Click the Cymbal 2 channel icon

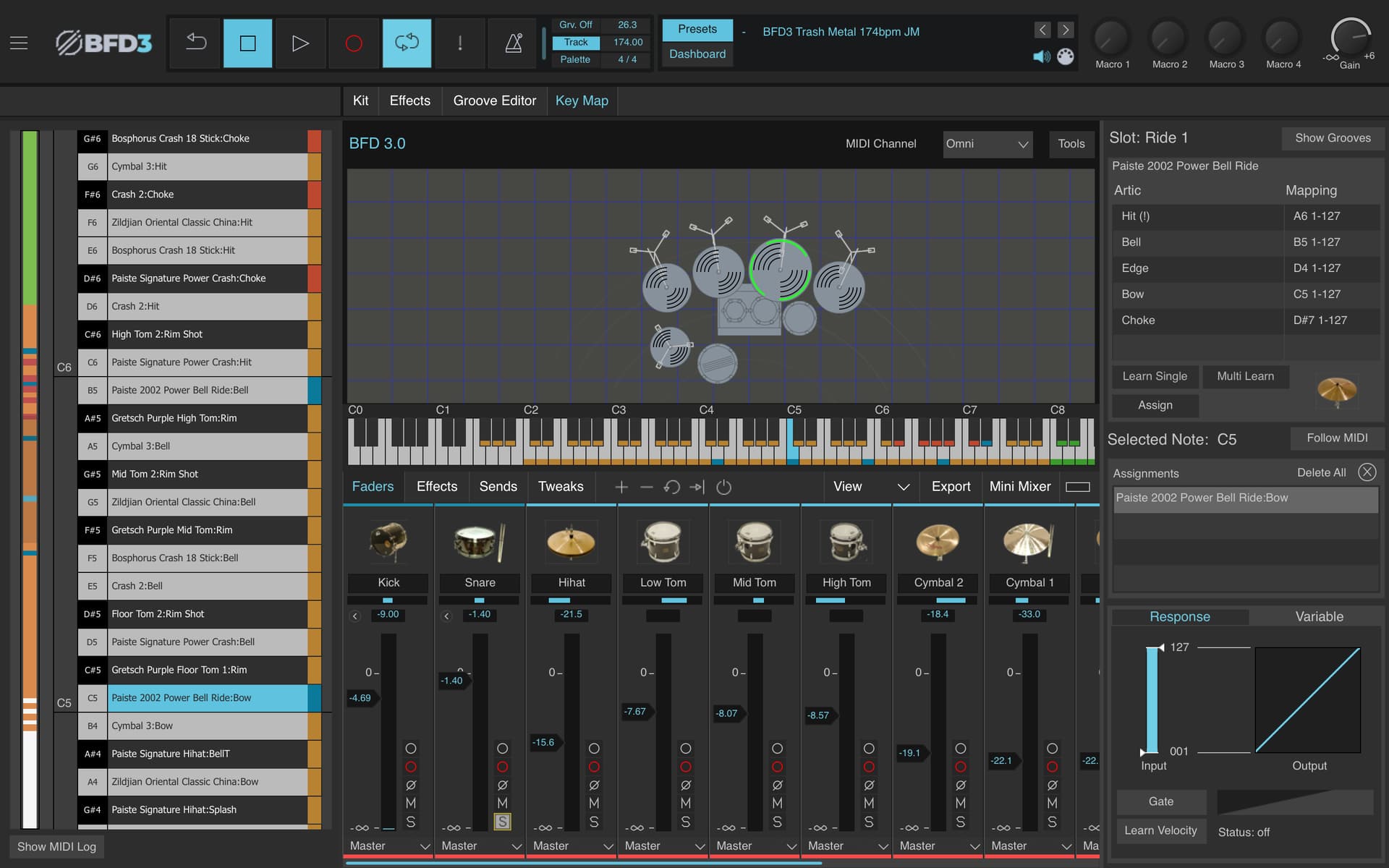coord(938,542)
